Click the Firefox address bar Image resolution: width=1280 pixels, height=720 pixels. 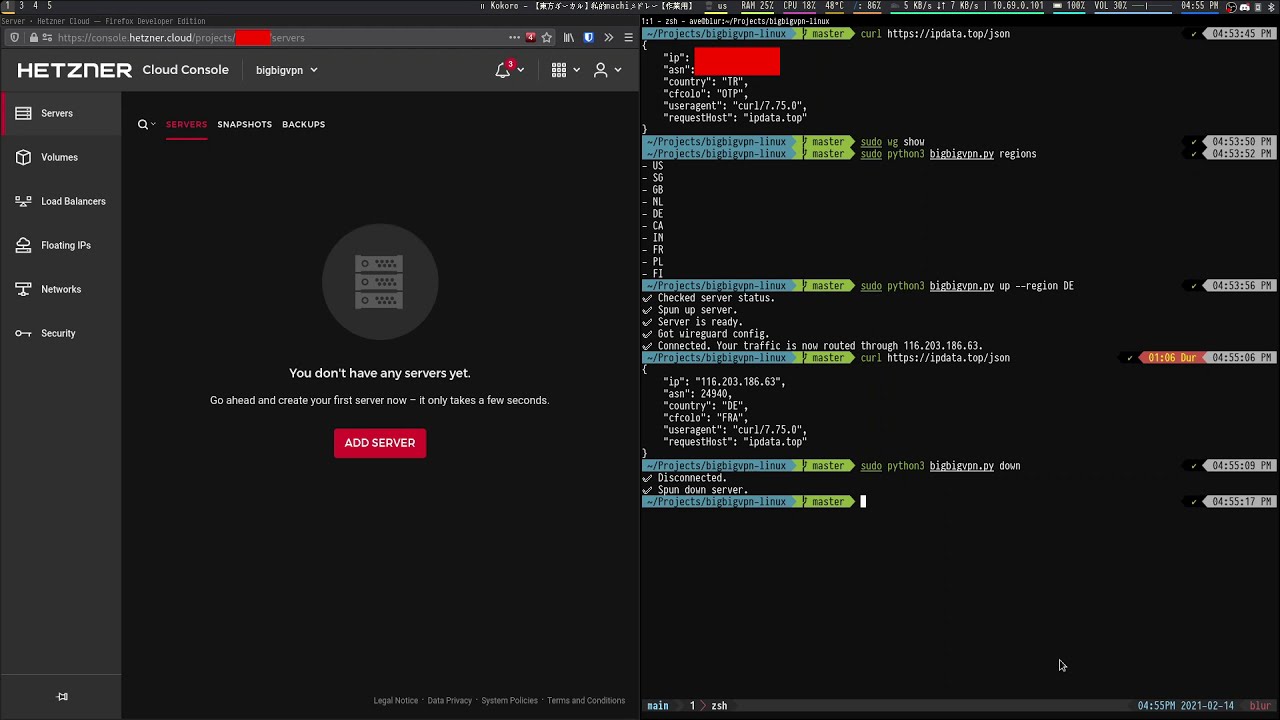coord(280,38)
